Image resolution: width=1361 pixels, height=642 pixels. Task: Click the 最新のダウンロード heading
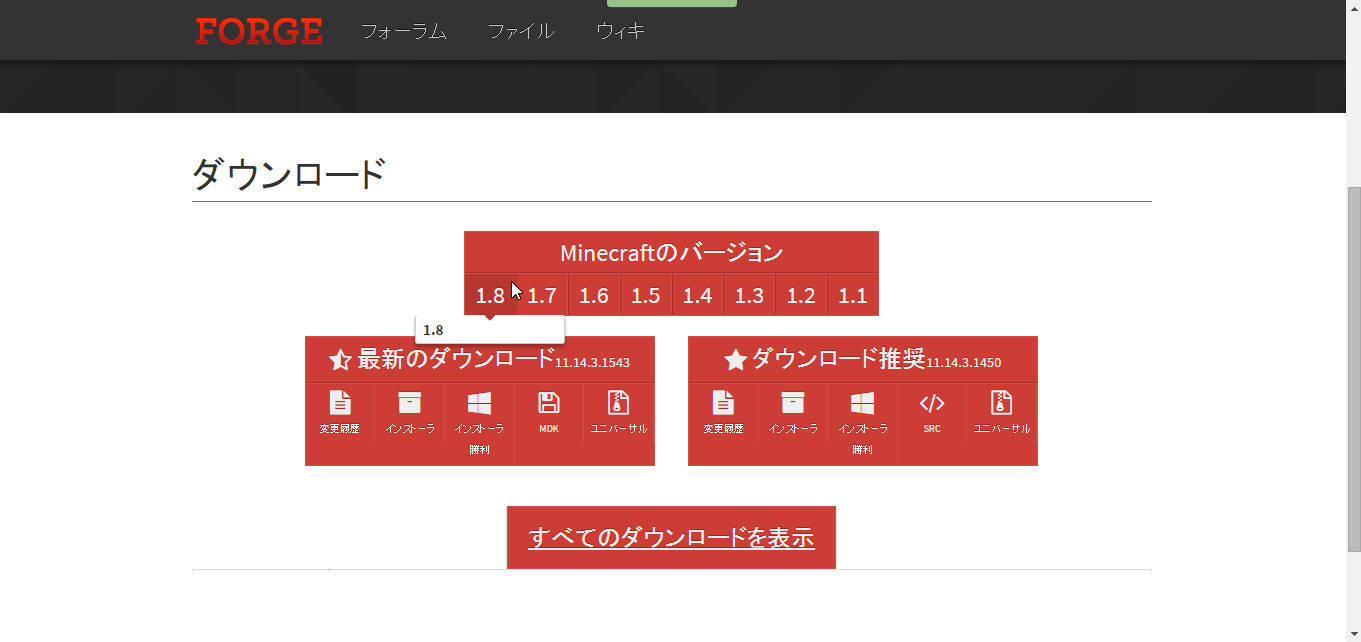coord(456,358)
